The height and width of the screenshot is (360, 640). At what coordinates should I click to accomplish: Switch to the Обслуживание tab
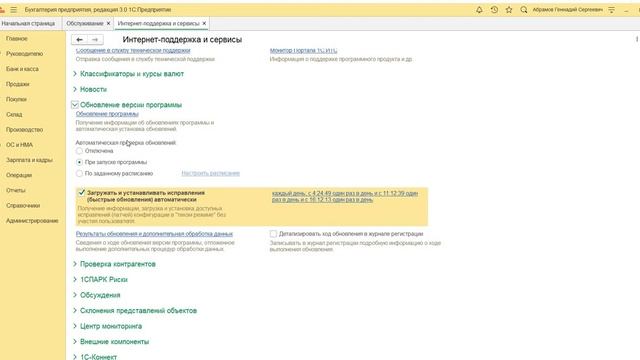click(x=85, y=23)
